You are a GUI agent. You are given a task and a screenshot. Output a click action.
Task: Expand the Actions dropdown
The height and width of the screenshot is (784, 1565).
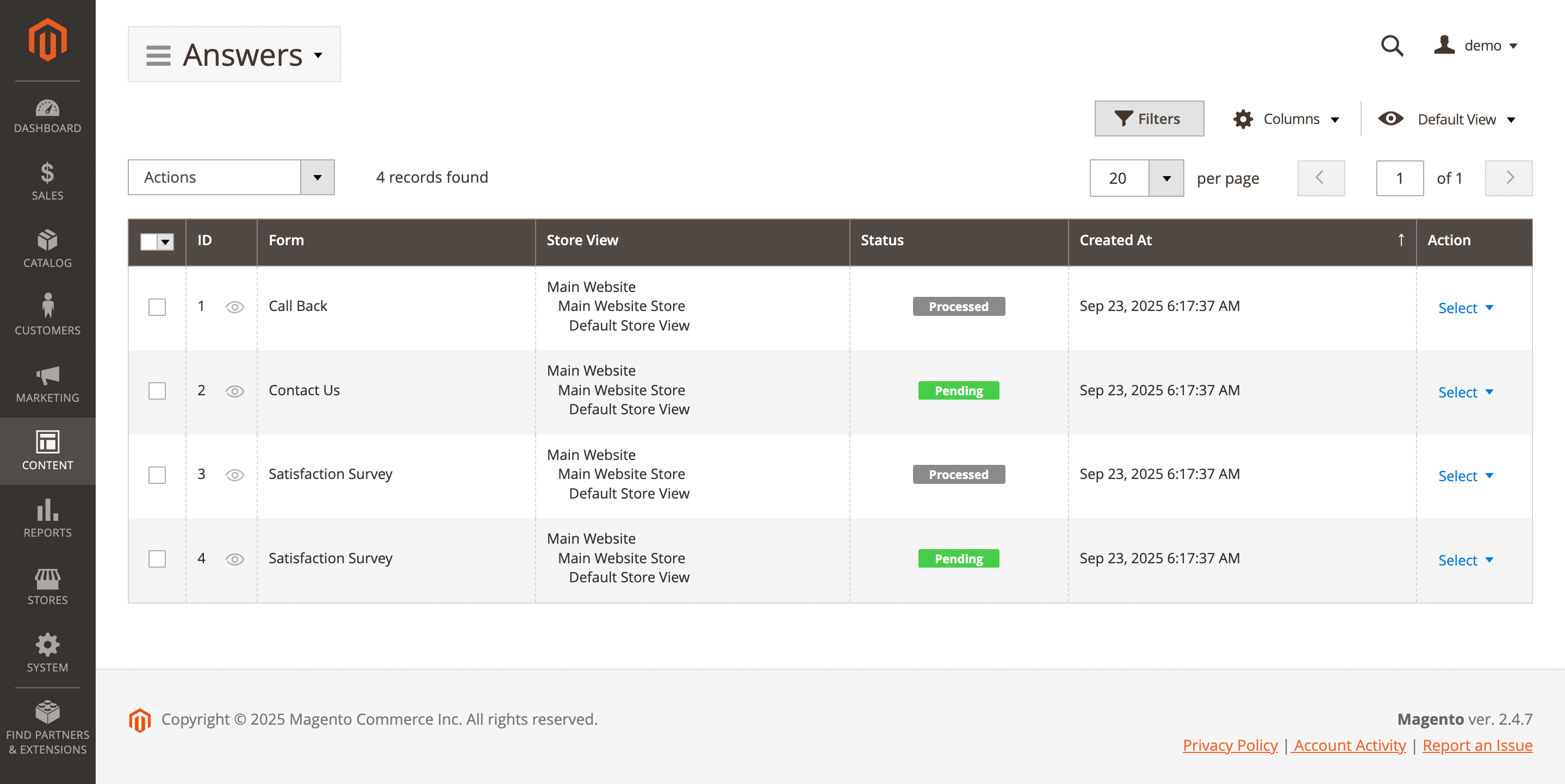231,177
